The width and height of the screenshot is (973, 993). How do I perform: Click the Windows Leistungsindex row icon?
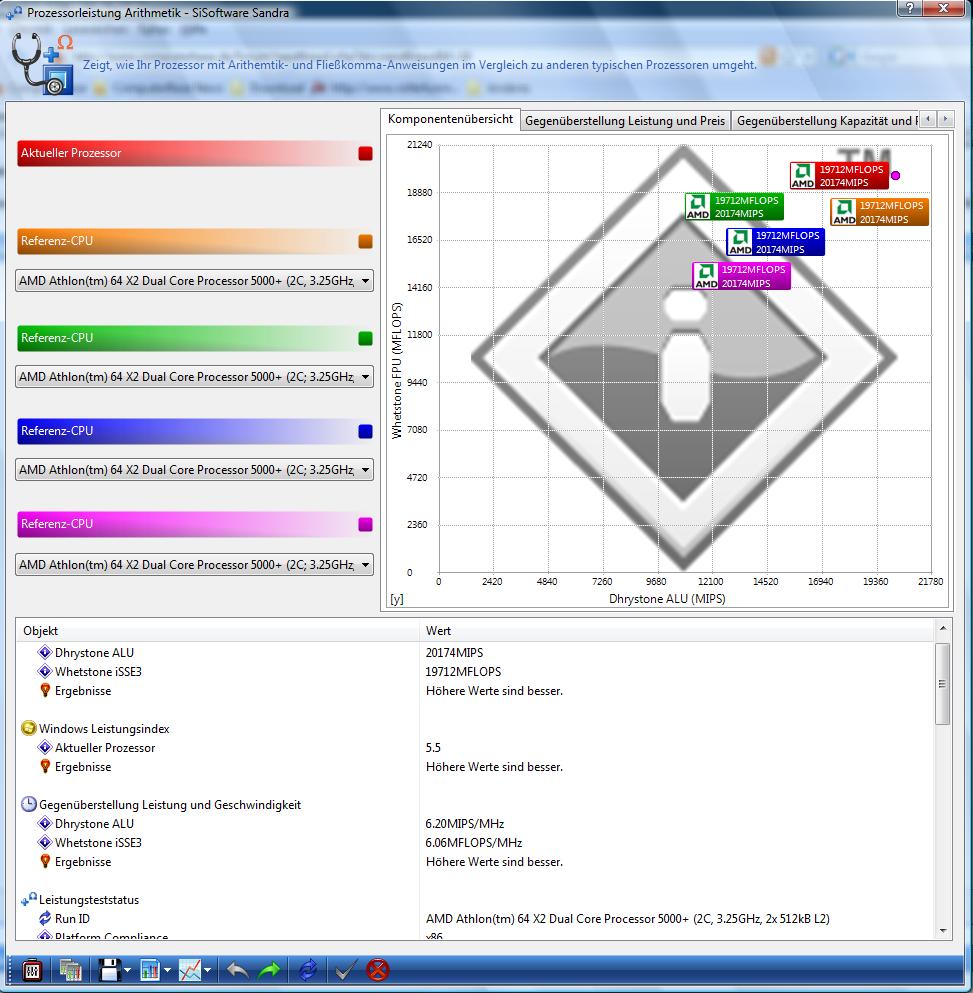(x=29, y=728)
